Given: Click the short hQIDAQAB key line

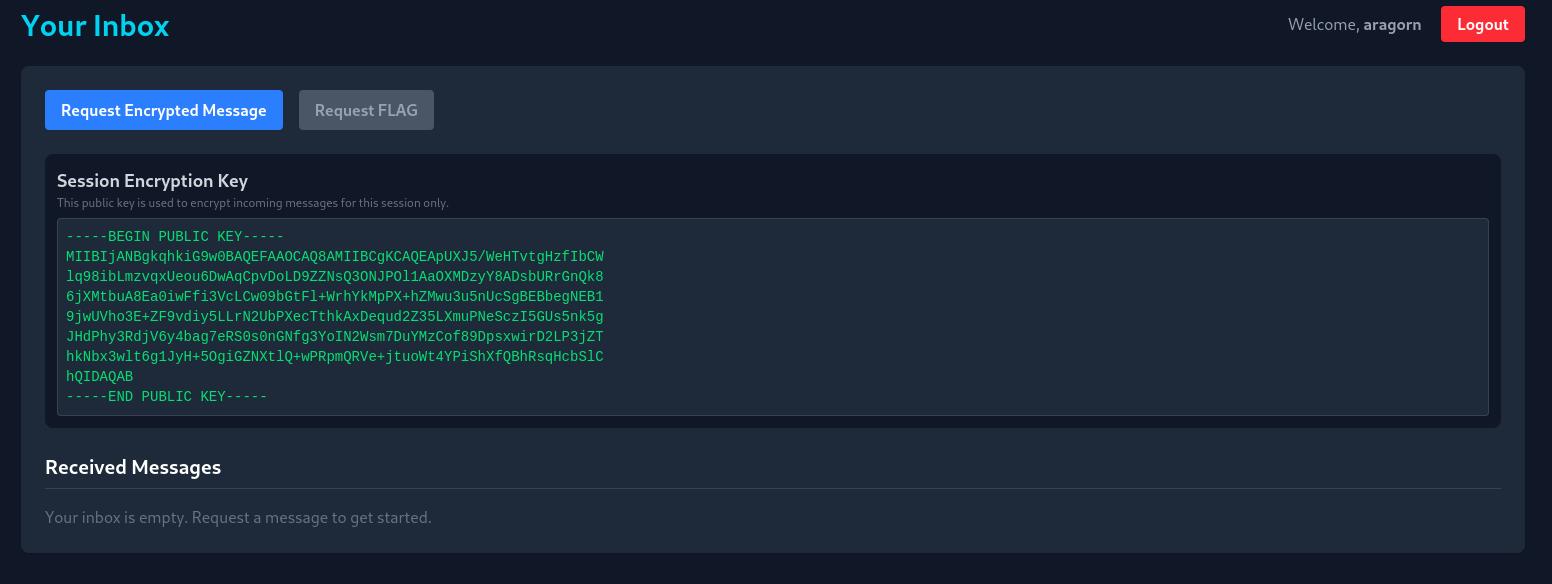Looking at the screenshot, I should pyautogui.click(x=100, y=377).
